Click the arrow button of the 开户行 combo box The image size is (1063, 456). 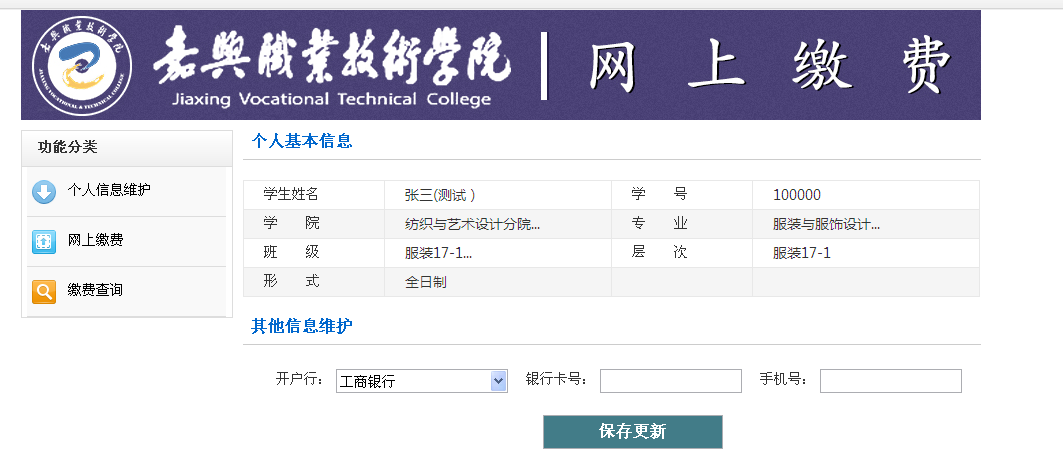point(498,381)
